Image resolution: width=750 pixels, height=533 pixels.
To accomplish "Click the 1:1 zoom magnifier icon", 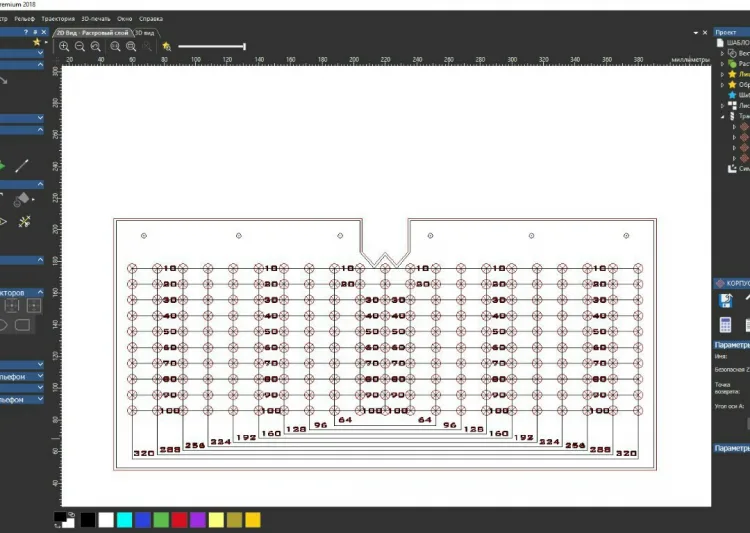I will 115,46.
